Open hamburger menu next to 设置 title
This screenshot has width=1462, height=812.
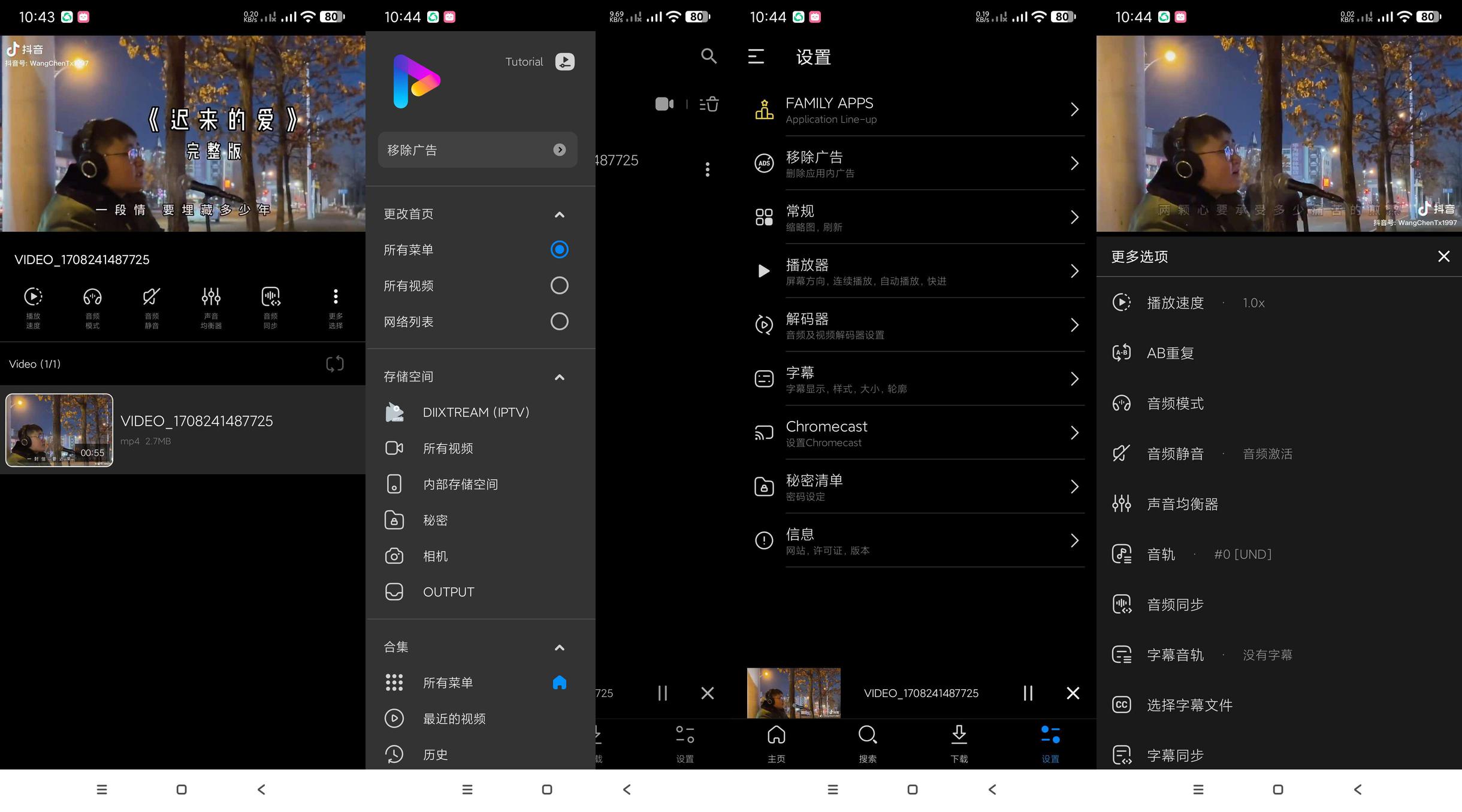click(756, 57)
